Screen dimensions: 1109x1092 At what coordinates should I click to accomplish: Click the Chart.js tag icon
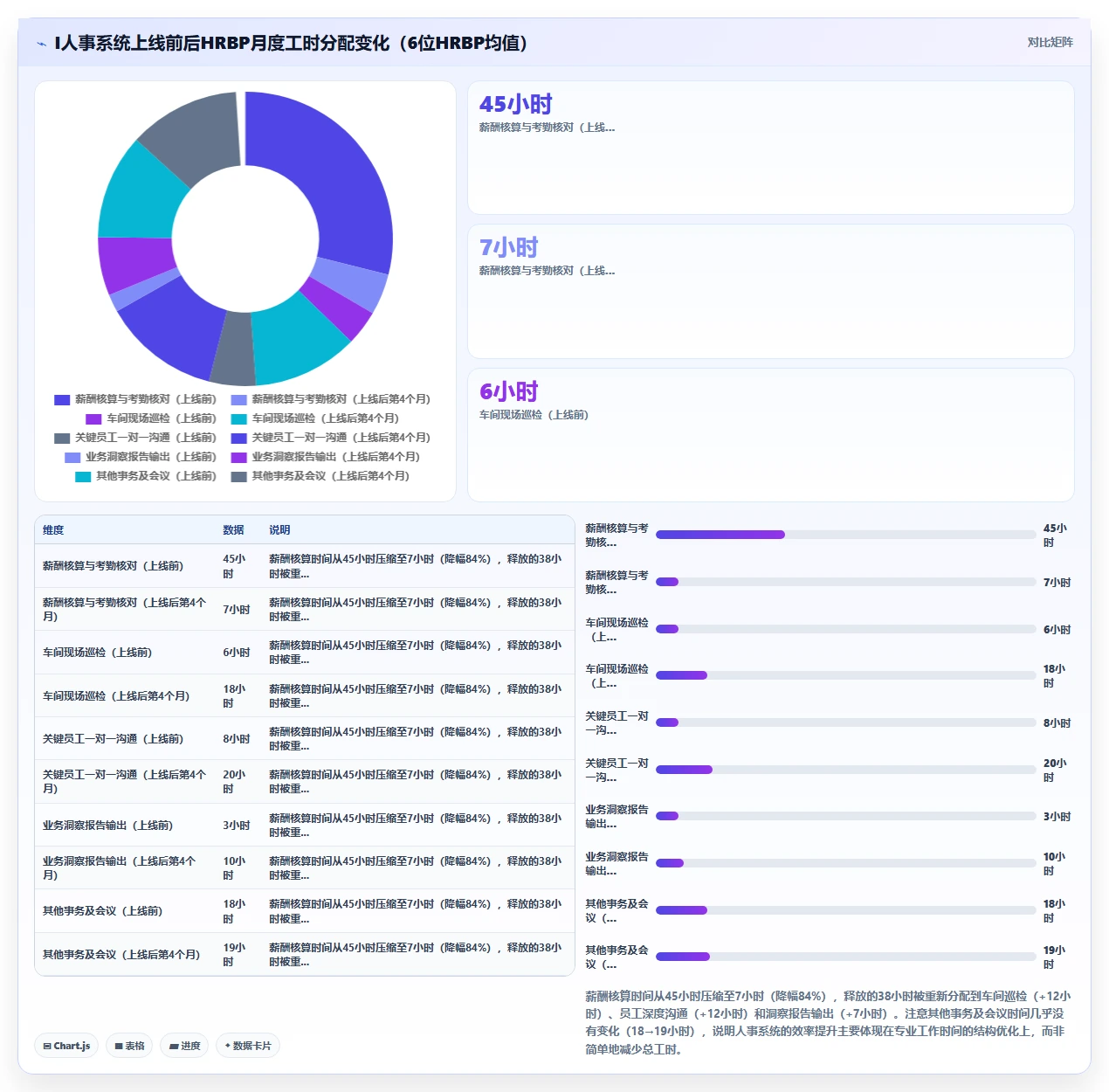(47, 1046)
